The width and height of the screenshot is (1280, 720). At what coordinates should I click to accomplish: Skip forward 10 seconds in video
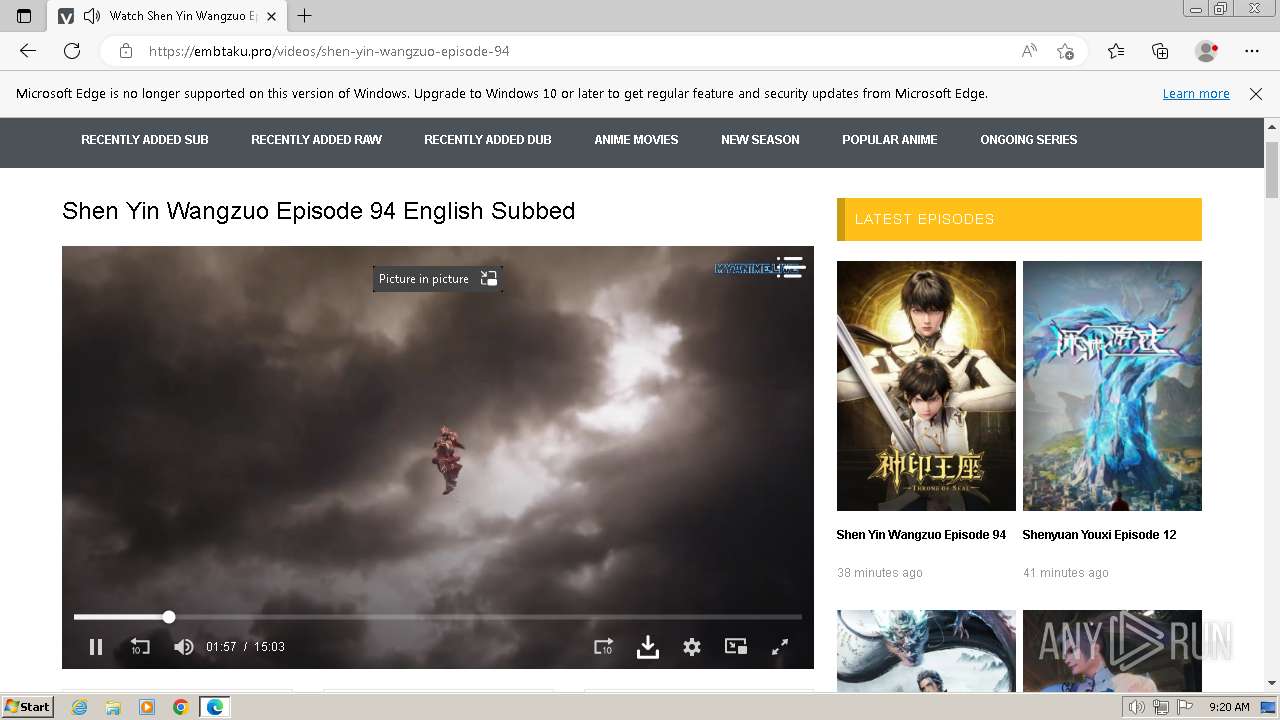tap(603, 647)
